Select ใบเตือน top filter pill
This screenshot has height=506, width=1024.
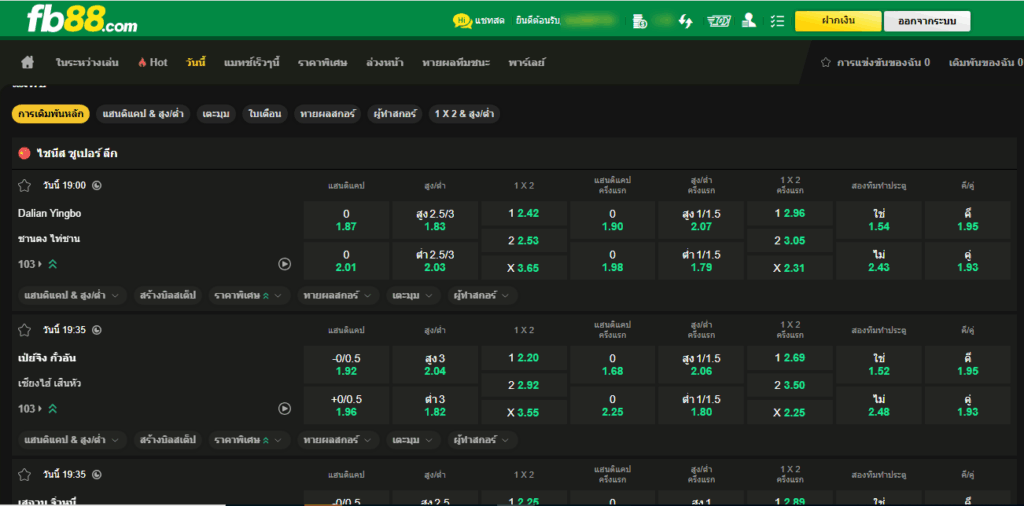tap(265, 114)
